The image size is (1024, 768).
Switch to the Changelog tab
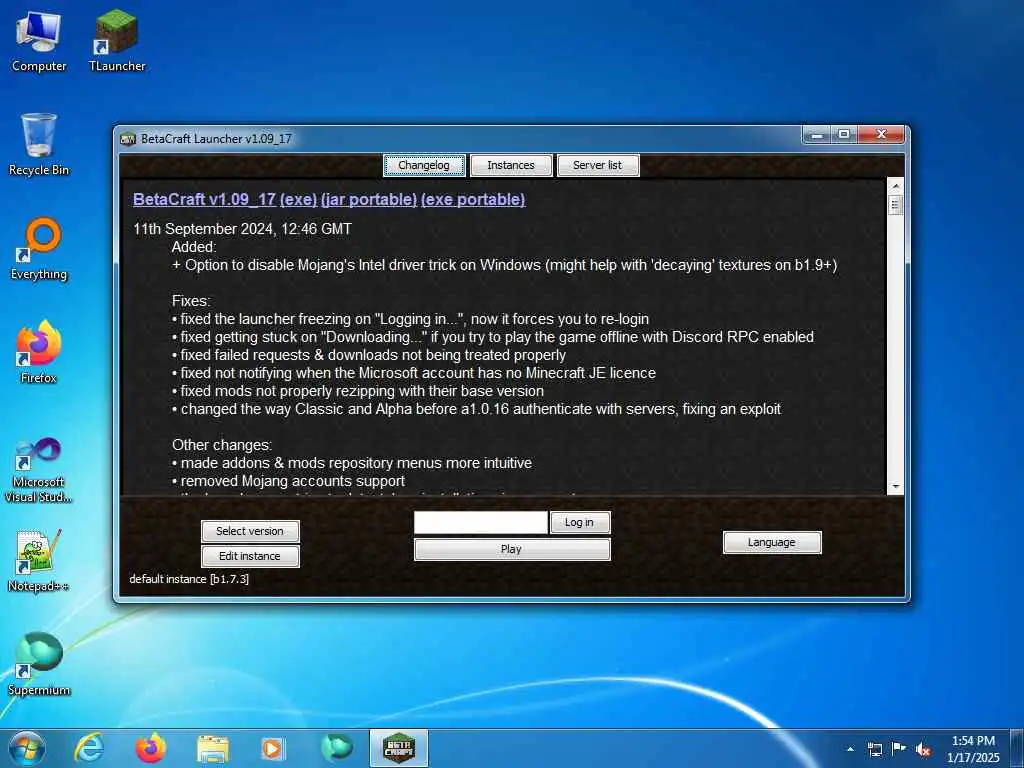(x=424, y=165)
